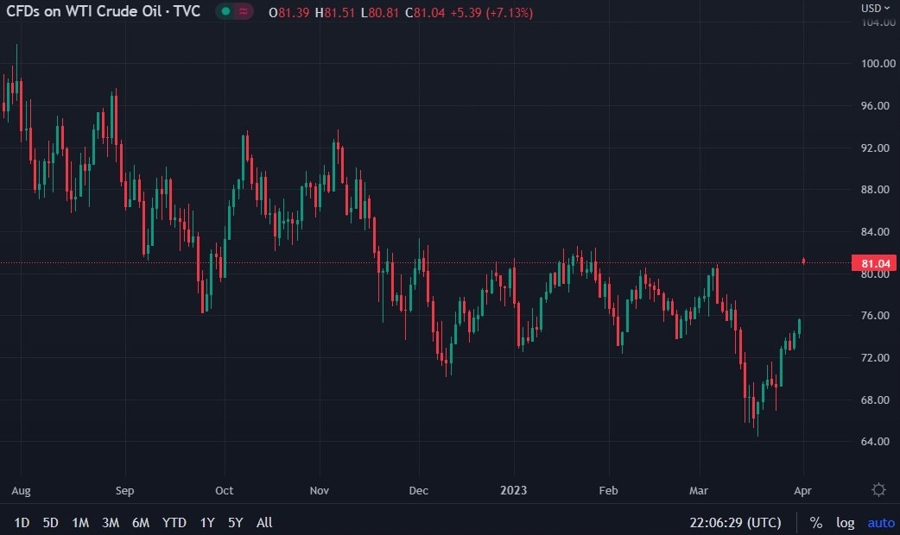
Task: Click the 81.04 current price label
Action: [875, 263]
